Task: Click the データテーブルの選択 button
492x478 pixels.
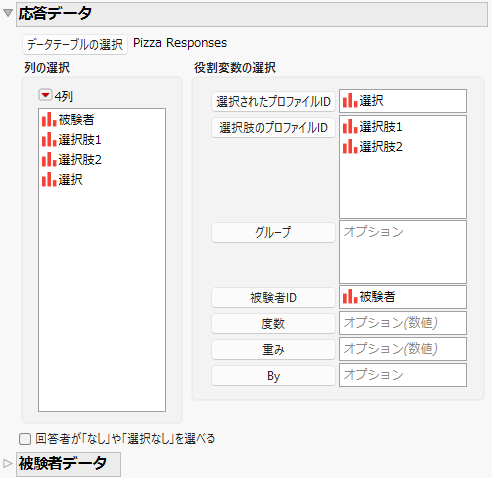Action: coord(75,44)
